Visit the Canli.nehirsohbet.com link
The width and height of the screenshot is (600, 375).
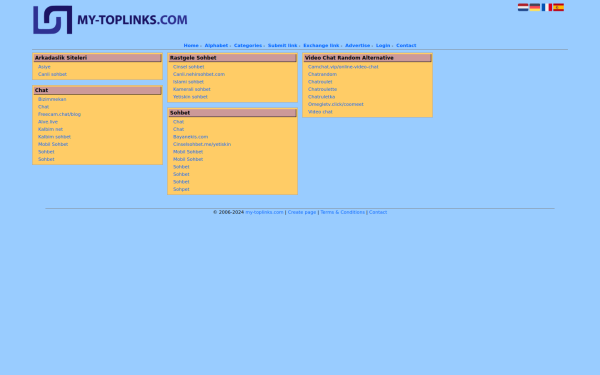coord(199,74)
